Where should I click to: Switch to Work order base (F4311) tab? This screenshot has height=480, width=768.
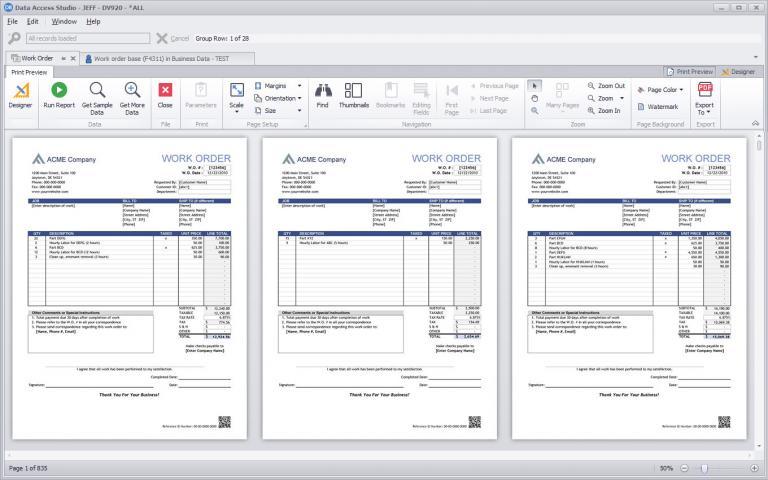pyautogui.click(x=167, y=59)
